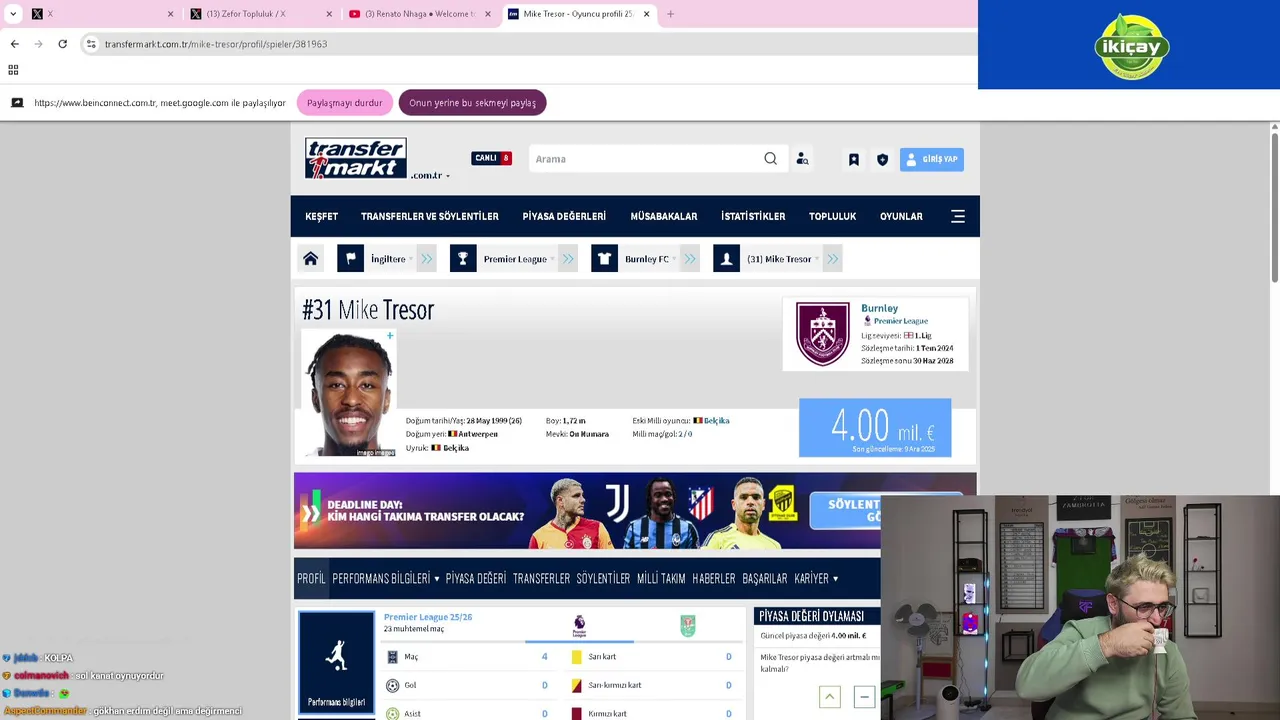Screen dimensions: 1280x720
Task: Click the flag icon beside İngiltere
Action: click(350, 259)
